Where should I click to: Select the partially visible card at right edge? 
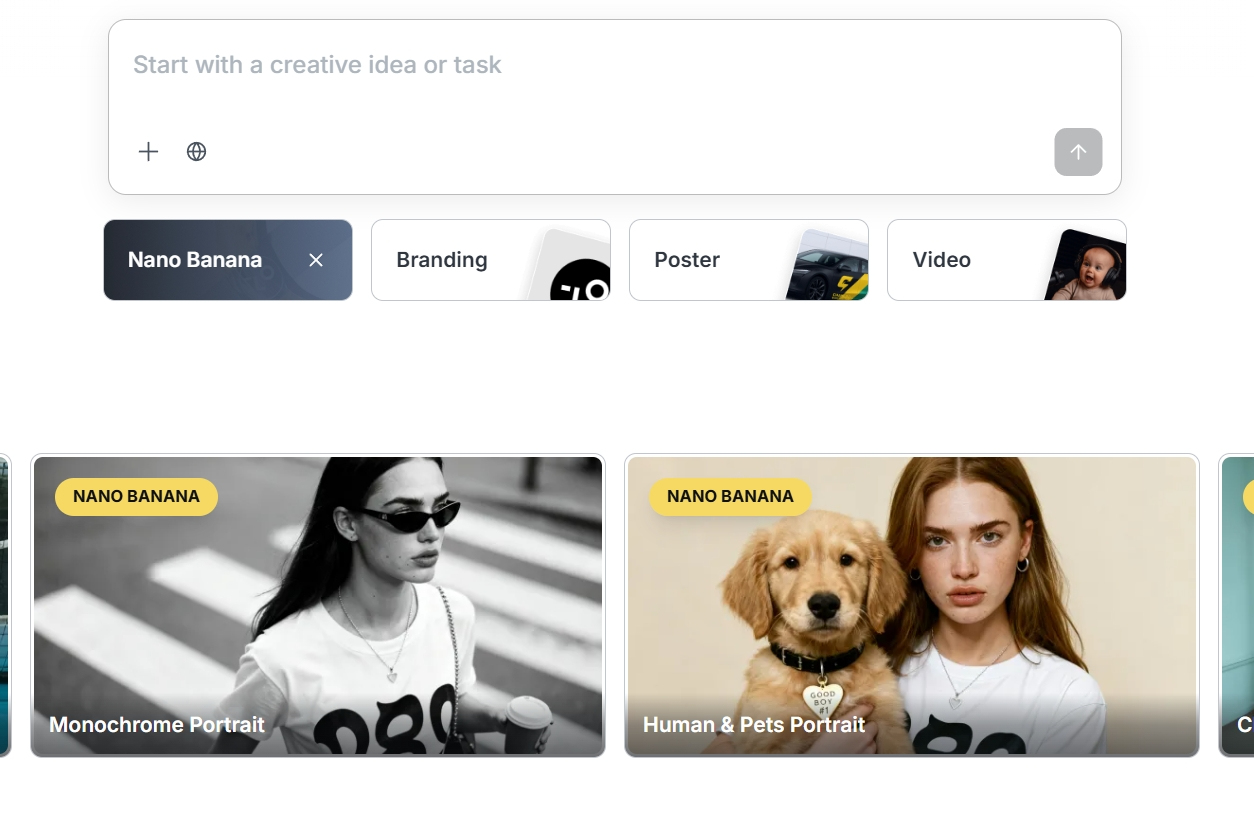[1237, 605]
